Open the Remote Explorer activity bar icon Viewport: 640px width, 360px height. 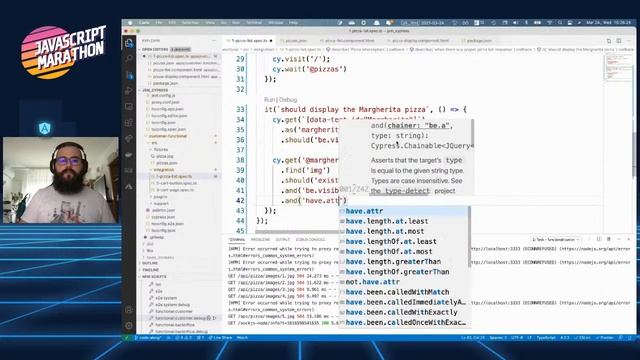click(x=129, y=107)
